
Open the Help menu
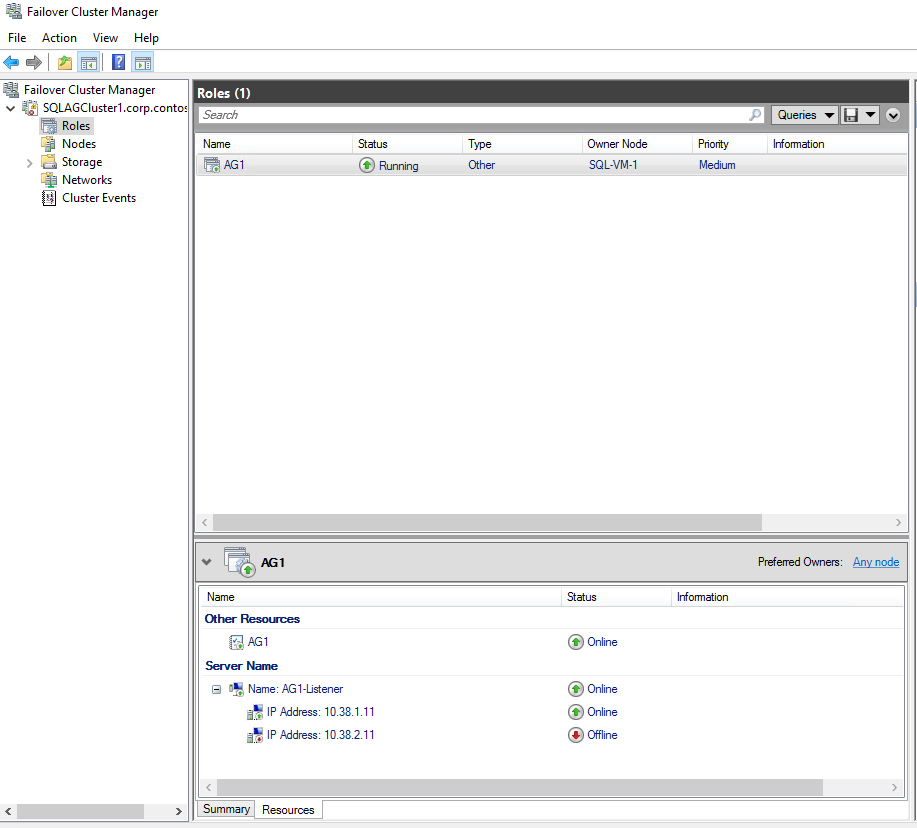(146, 37)
